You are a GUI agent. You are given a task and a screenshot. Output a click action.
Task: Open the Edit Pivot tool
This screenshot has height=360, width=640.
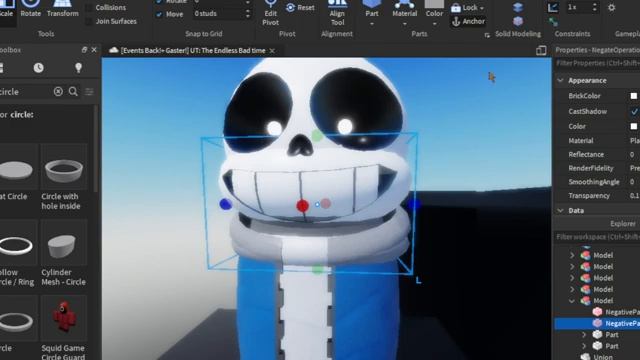270,13
